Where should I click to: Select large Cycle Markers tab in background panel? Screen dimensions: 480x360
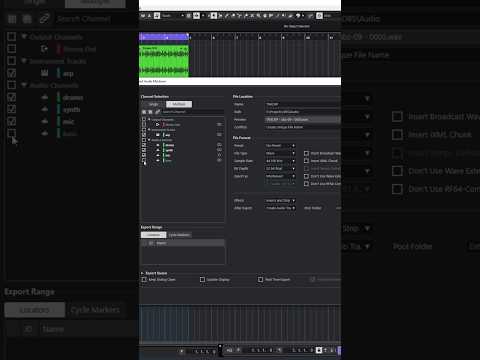95,310
